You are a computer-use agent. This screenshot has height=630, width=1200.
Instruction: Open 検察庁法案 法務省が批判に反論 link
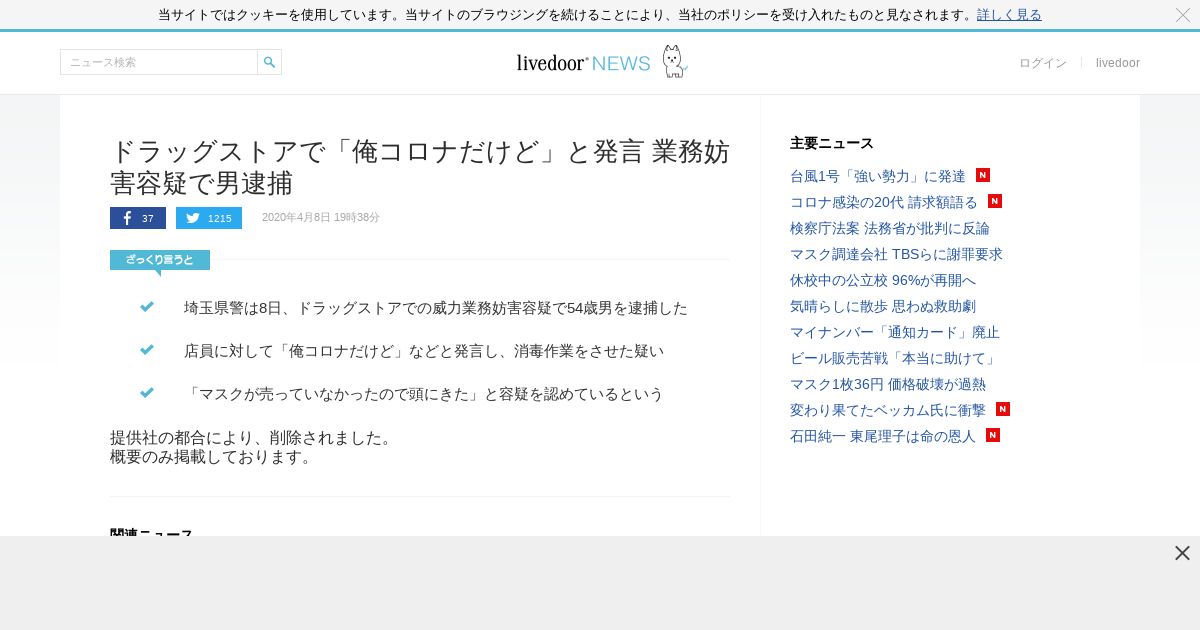[890, 228]
